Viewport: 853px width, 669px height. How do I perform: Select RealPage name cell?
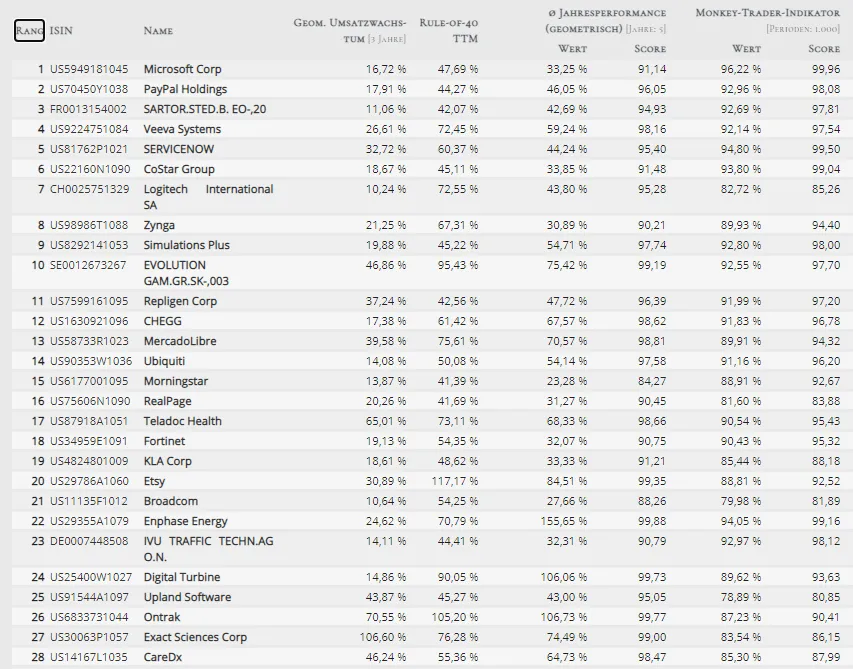168,401
